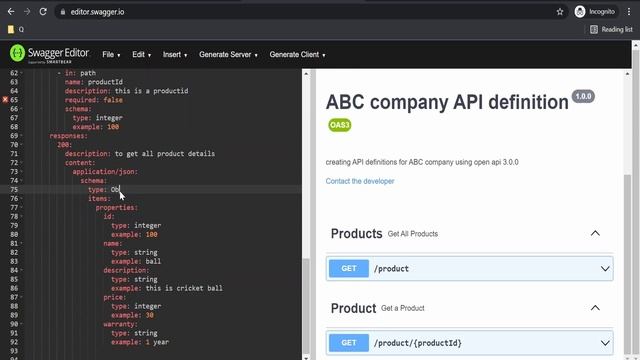The width and height of the screenshot is (640, 360).
Task: Click 'items:' on line 76
Action: pyautogui.click(x=99, y=198)
